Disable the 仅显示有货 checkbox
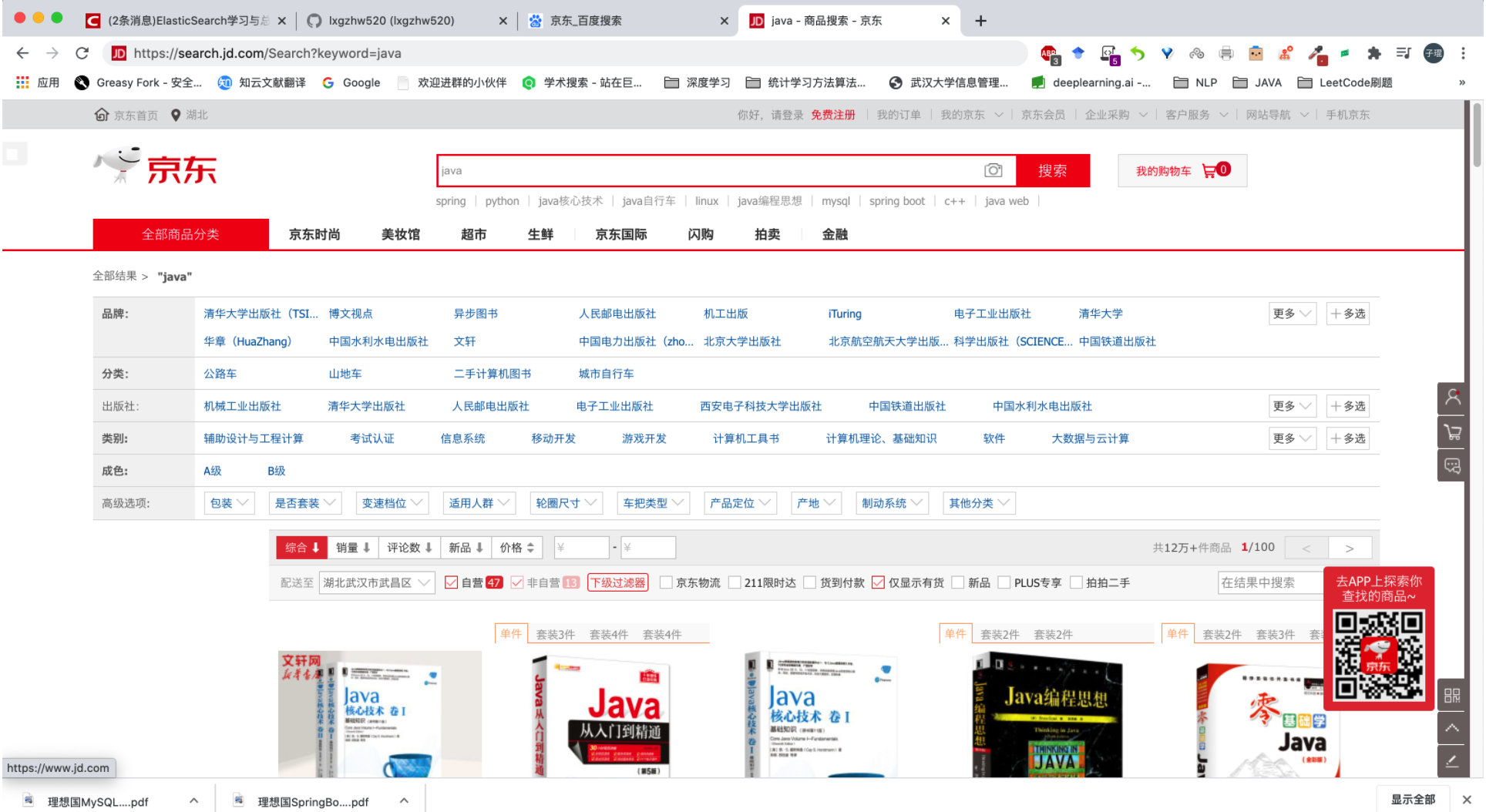Image resolution: width=1486 pixels, height=812 pixels. pos(878,582)
